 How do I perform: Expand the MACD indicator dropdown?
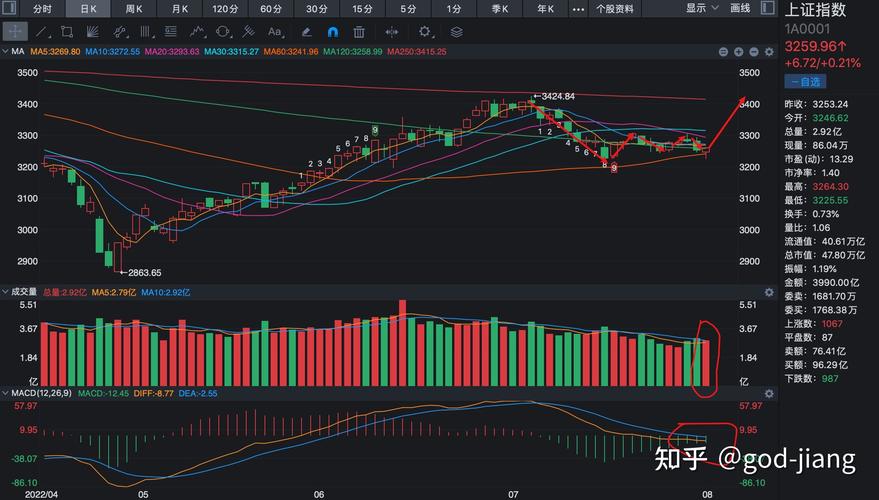click(5, 393)
